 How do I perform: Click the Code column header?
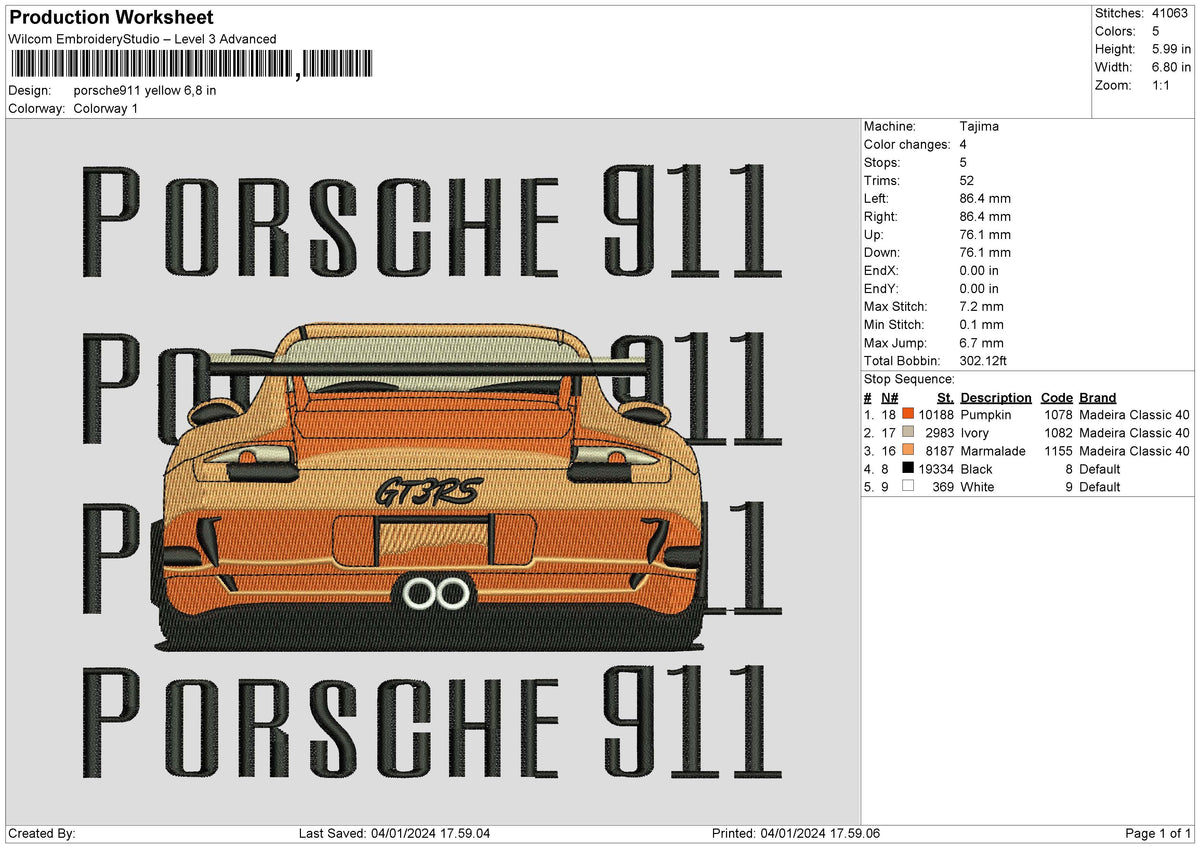[1057, 398]
